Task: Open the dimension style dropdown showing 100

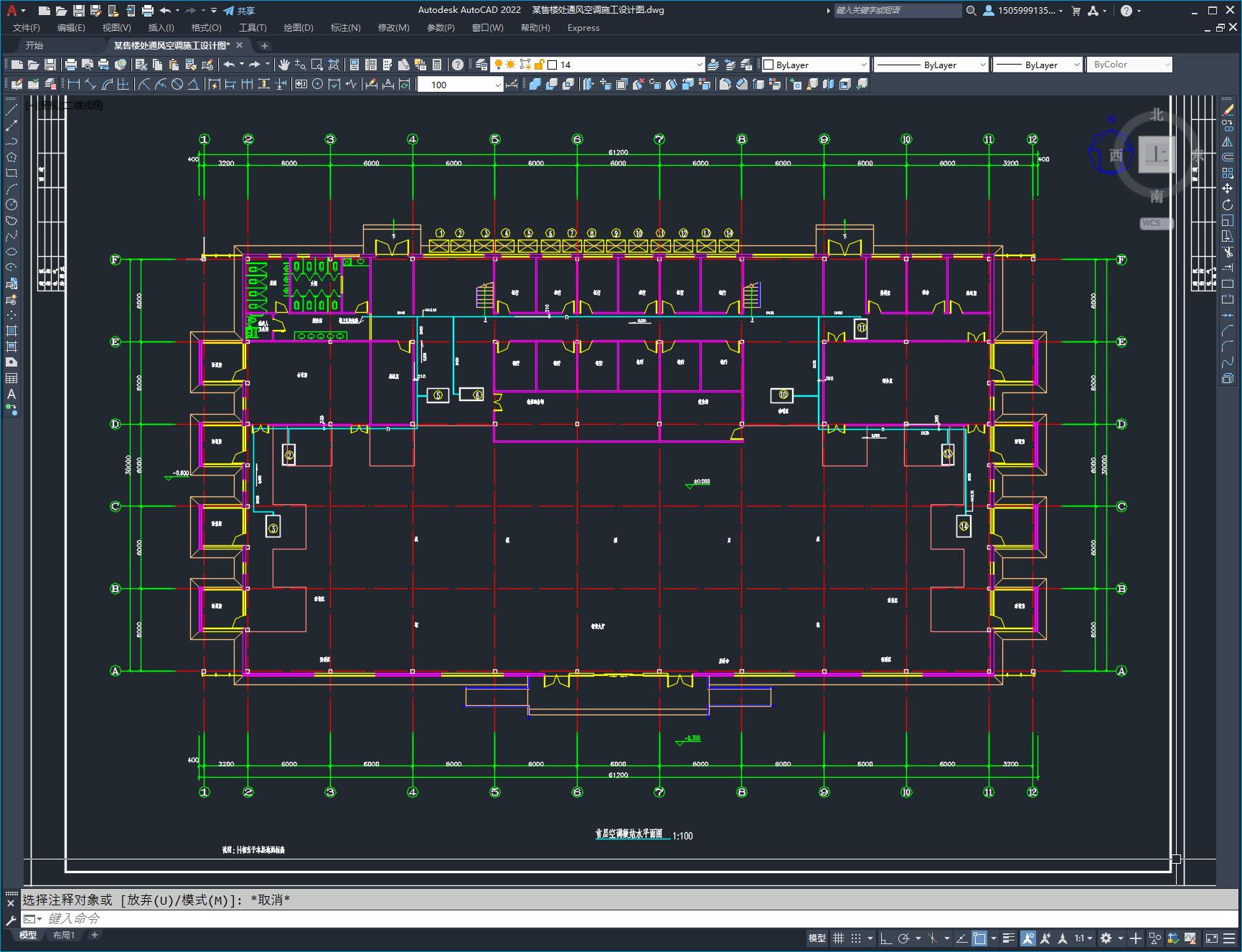Action: click(x=460, y=84)
